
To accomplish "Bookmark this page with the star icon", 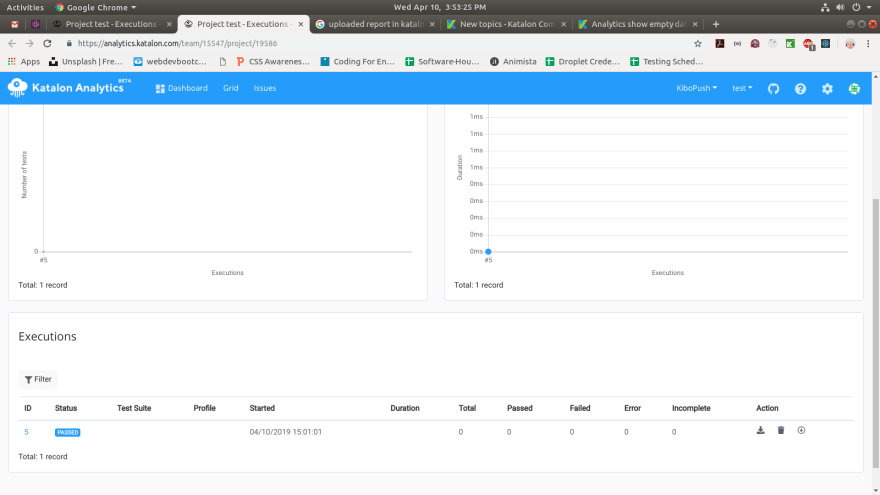I will (x=698, y=43).
